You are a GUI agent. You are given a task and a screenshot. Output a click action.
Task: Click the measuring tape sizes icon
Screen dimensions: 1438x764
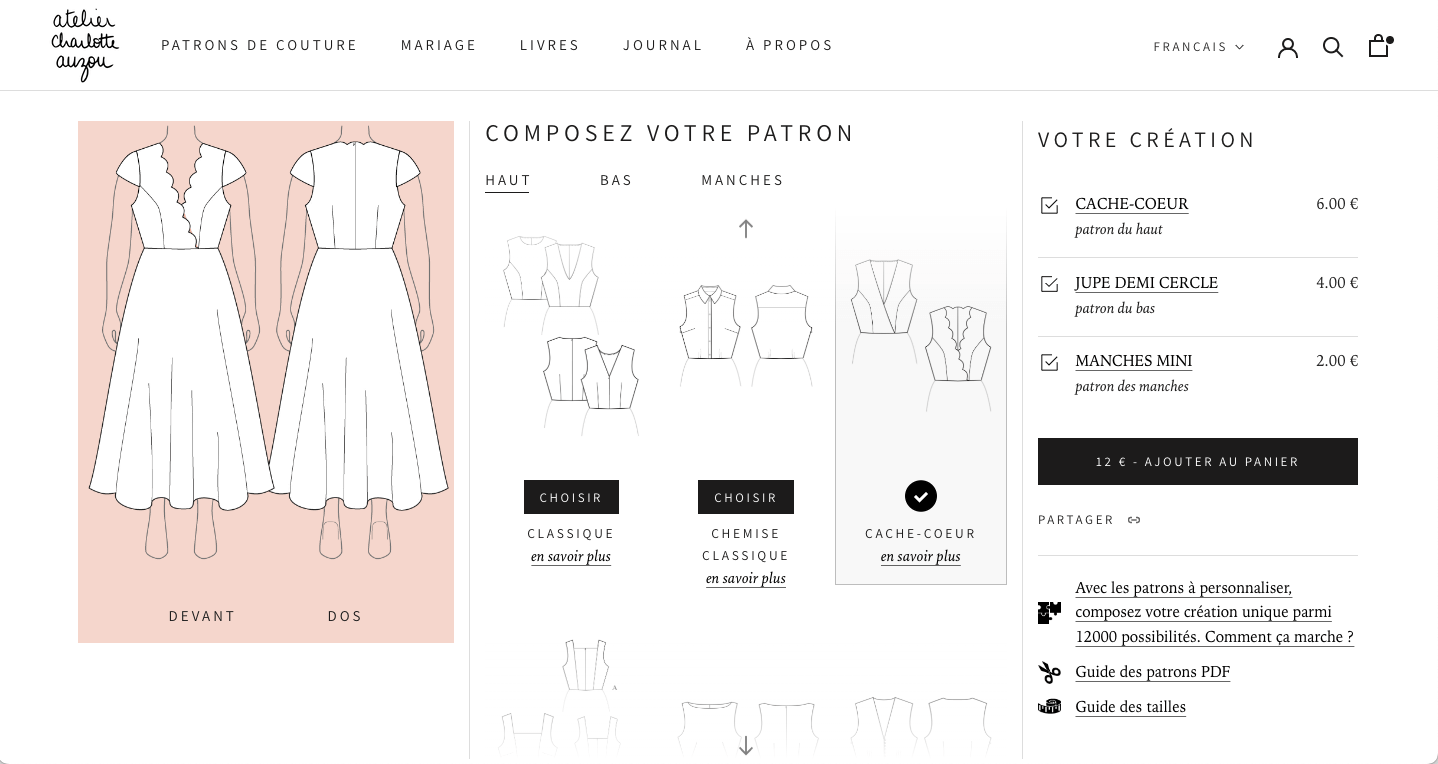(1049, 707)
